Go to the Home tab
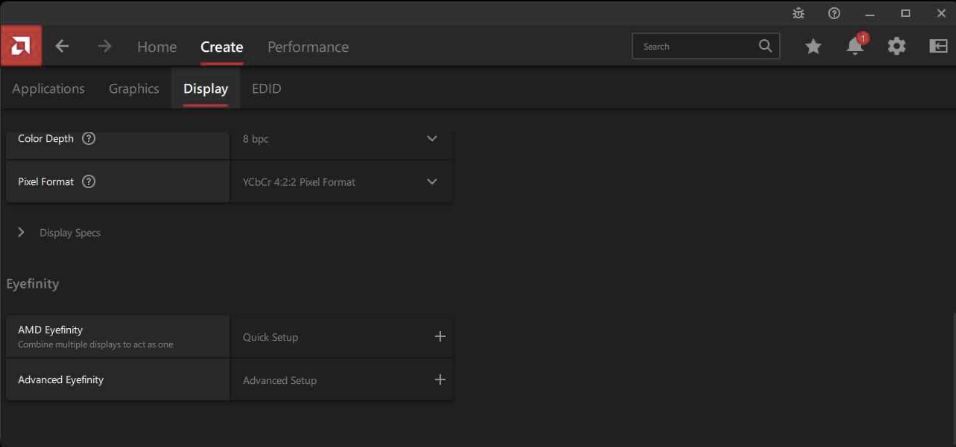 [157, 47]
